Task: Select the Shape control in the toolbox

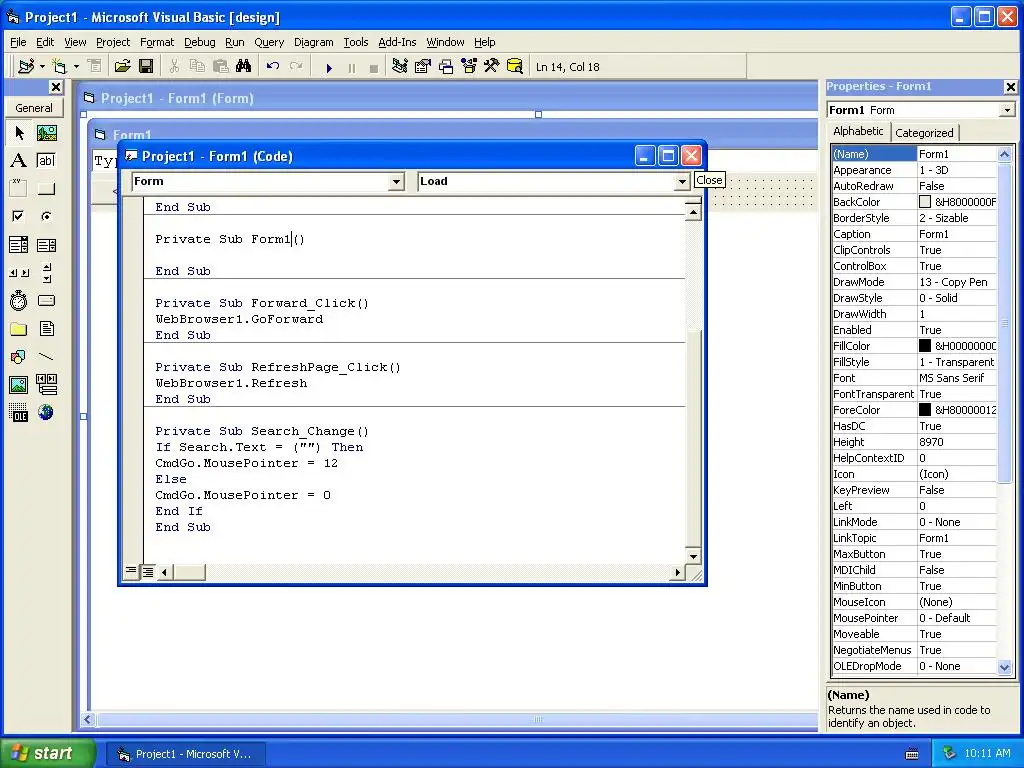Action: 19,357
